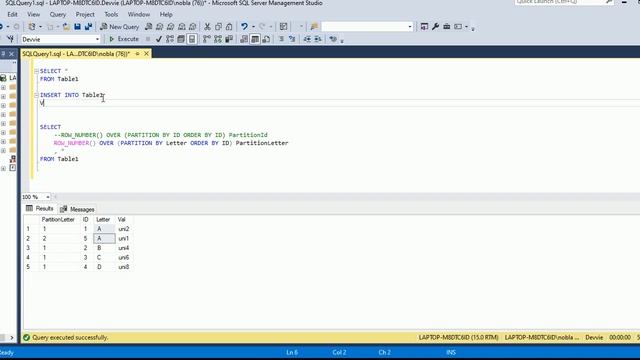The image size is (640, 360).
Task: Select Results to File icon
Action: point(266,39)
